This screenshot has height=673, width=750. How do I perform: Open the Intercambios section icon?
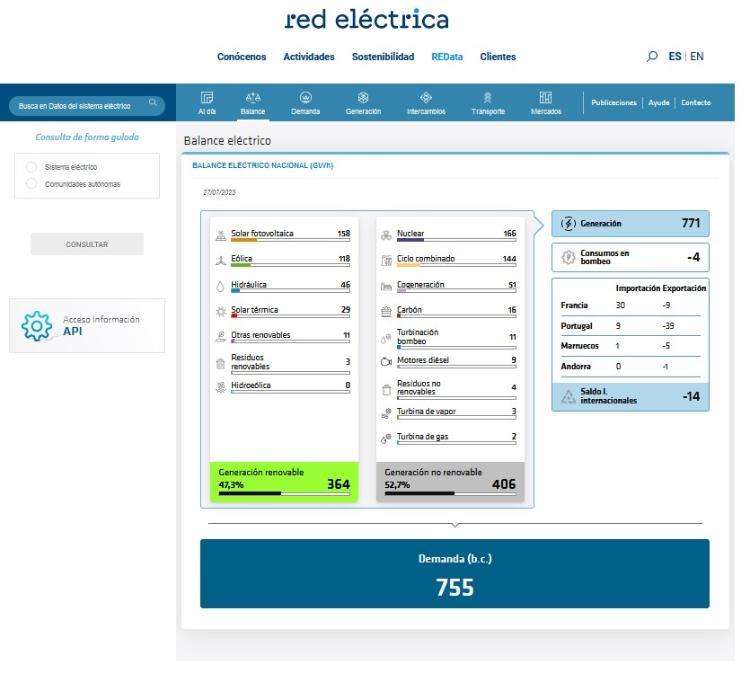426,98
